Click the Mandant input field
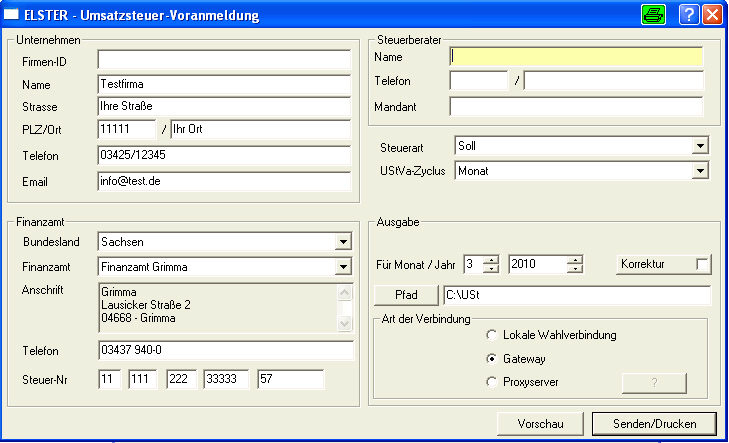 [577, 106]
